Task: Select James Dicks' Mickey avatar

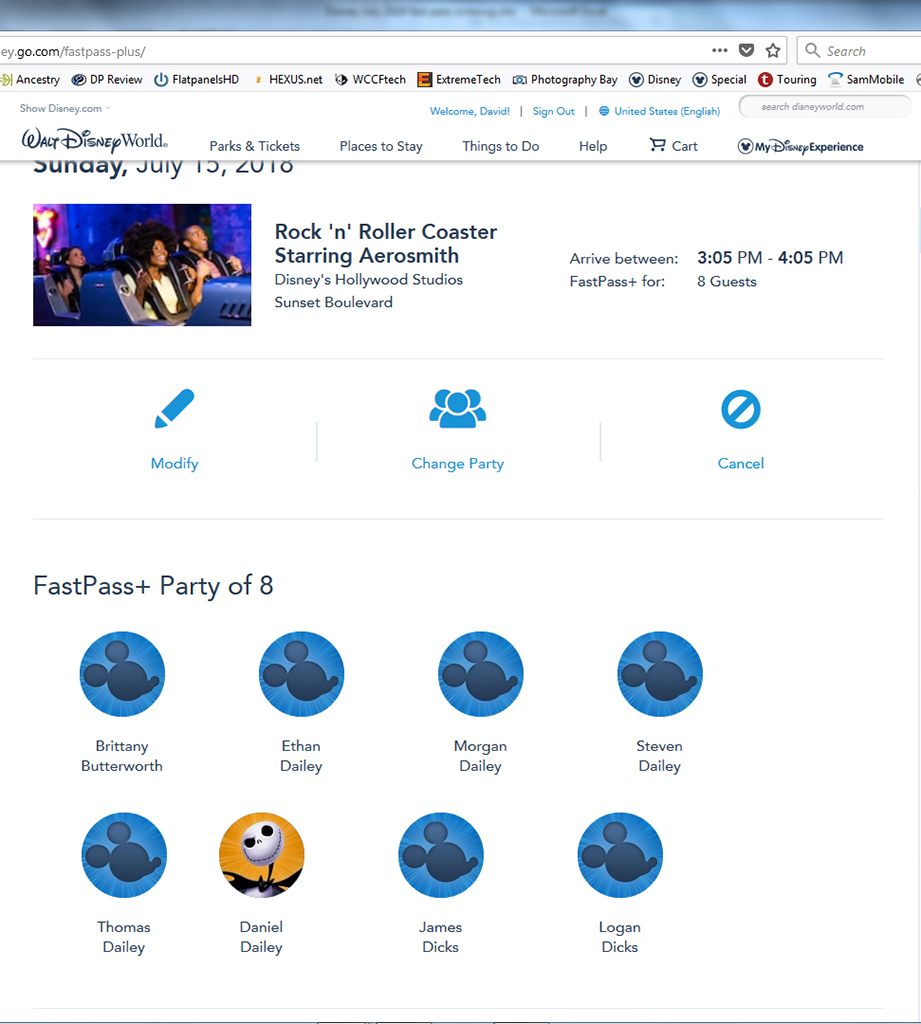Action: pyautogui.click(x=441, y=855)
